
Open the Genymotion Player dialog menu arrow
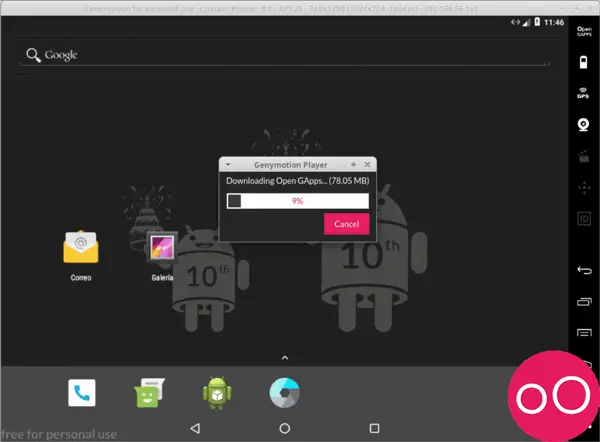(228, 165)
